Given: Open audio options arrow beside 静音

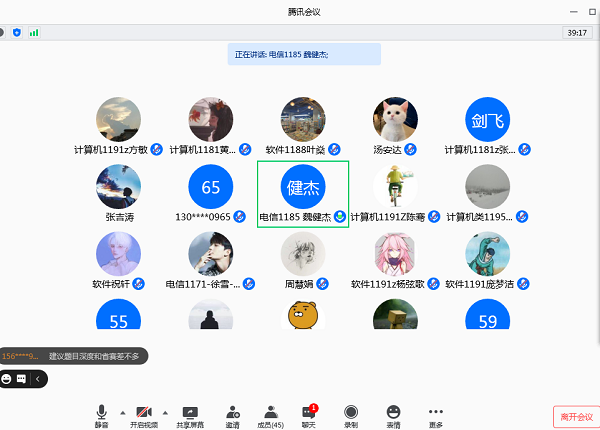Looking at the screenshot, I should click(x=123, y=413).
